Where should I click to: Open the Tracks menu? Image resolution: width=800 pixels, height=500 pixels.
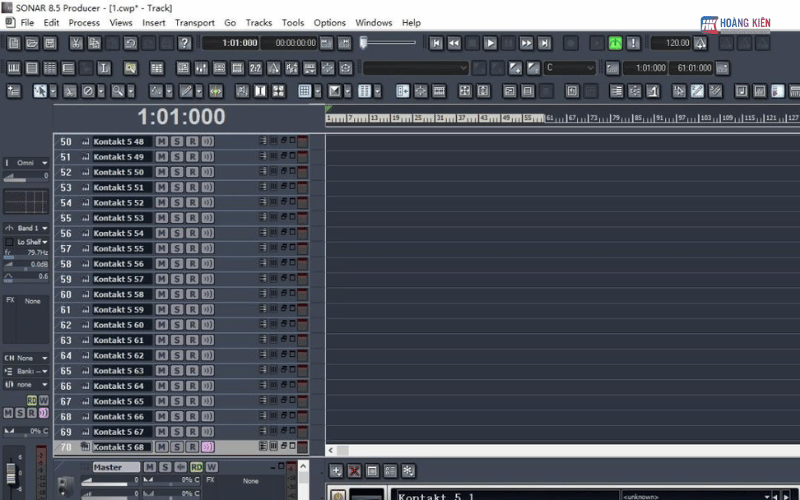point(259,22)
